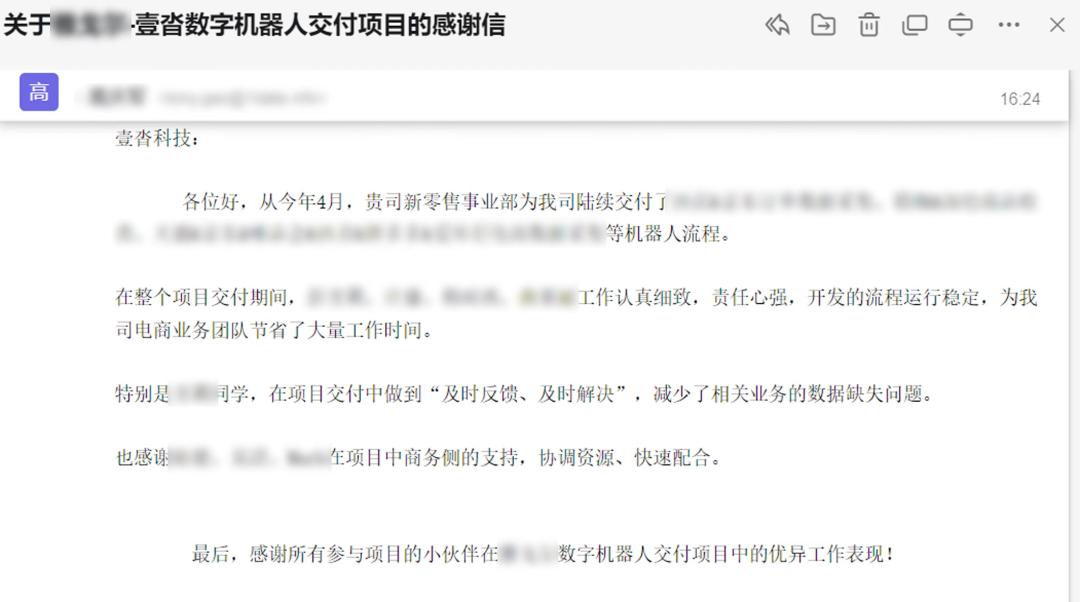This screenshot has height=602, width=1080.
Task: Open the three-dot more actions menu
Action: click(1008, 25)
